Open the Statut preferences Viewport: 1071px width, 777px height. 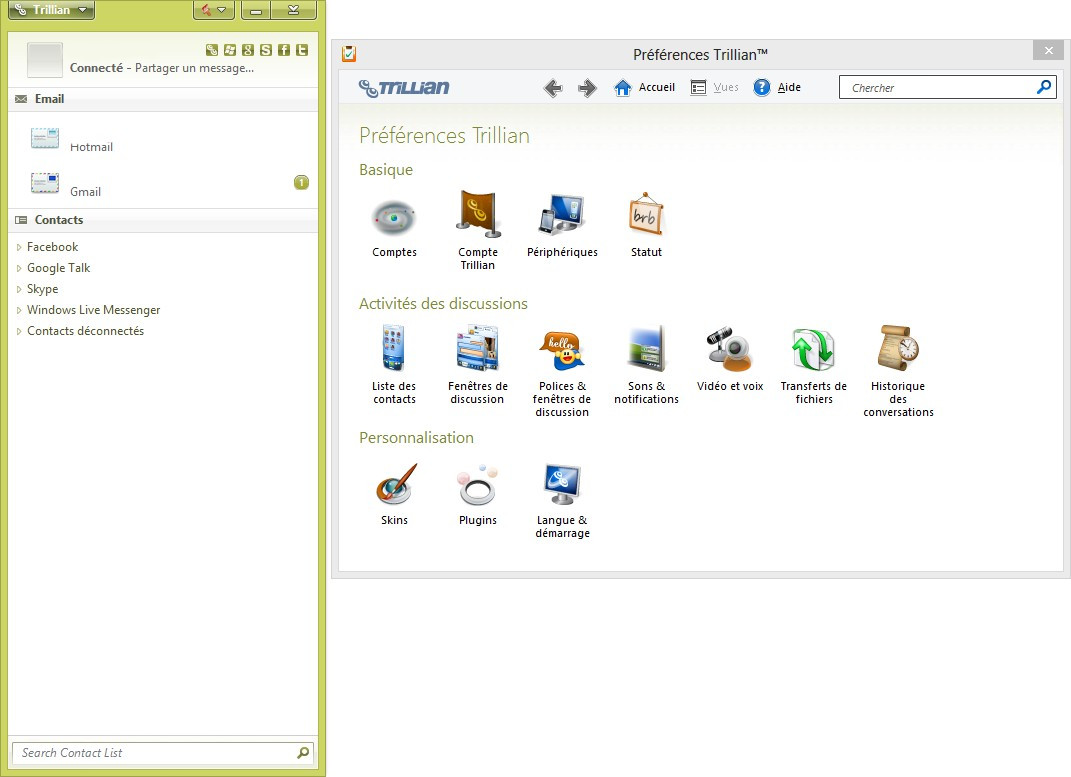(x=646, y=226)
